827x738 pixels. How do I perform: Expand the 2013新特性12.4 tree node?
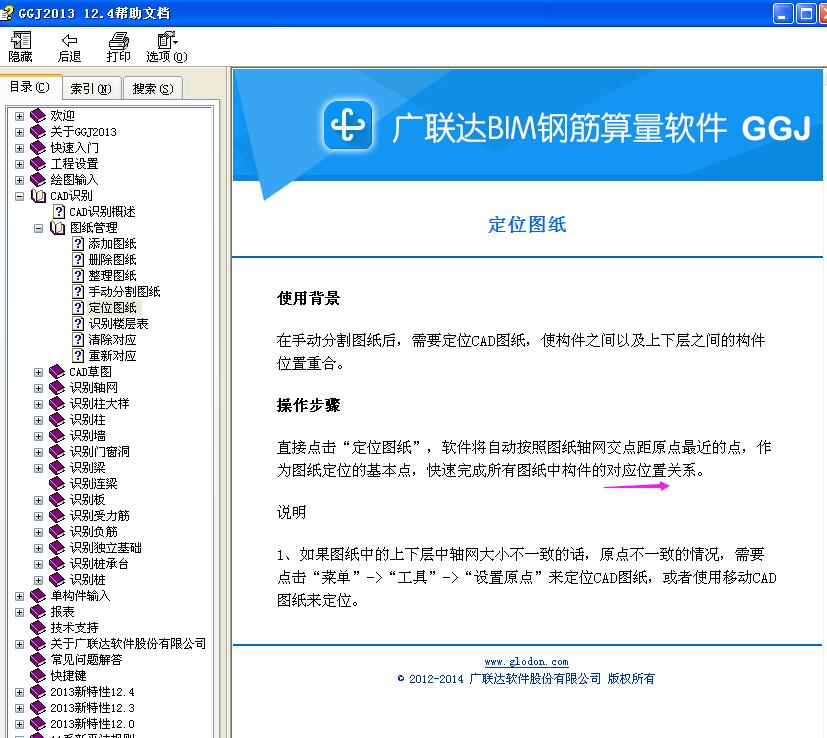click(20, 692)
